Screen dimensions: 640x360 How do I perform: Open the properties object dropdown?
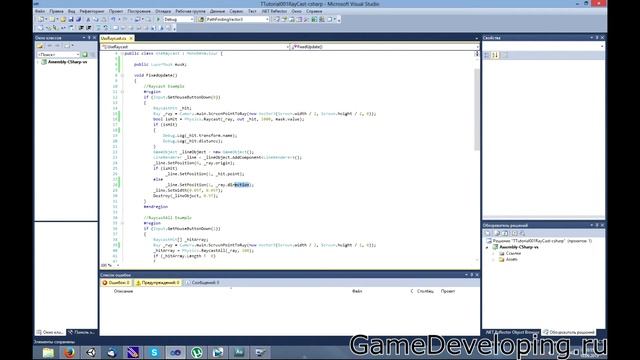click(544, 46)
